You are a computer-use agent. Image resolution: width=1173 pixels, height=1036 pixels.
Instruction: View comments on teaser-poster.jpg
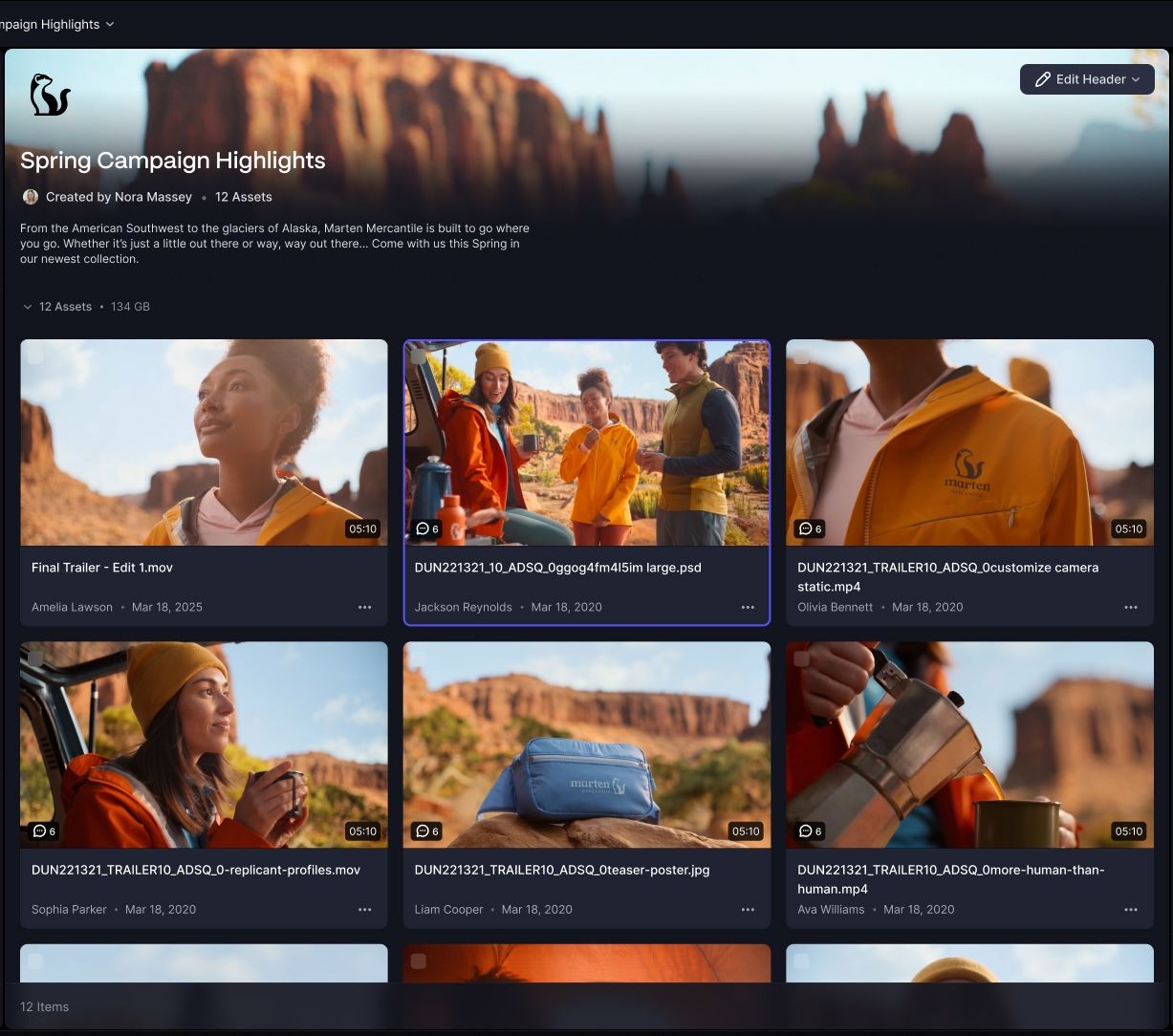point(427,831)
